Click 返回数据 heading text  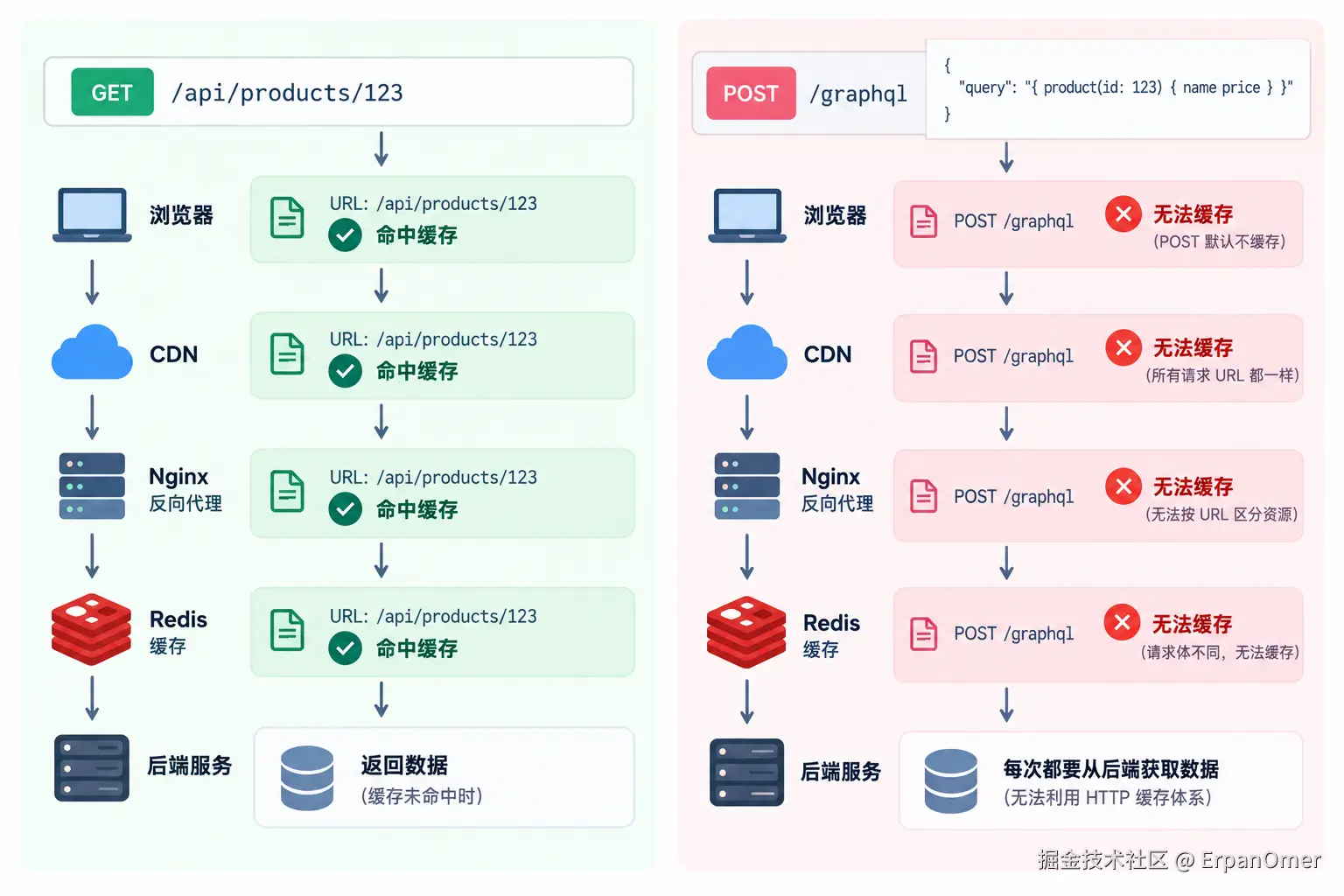click(x=404, y=765)
